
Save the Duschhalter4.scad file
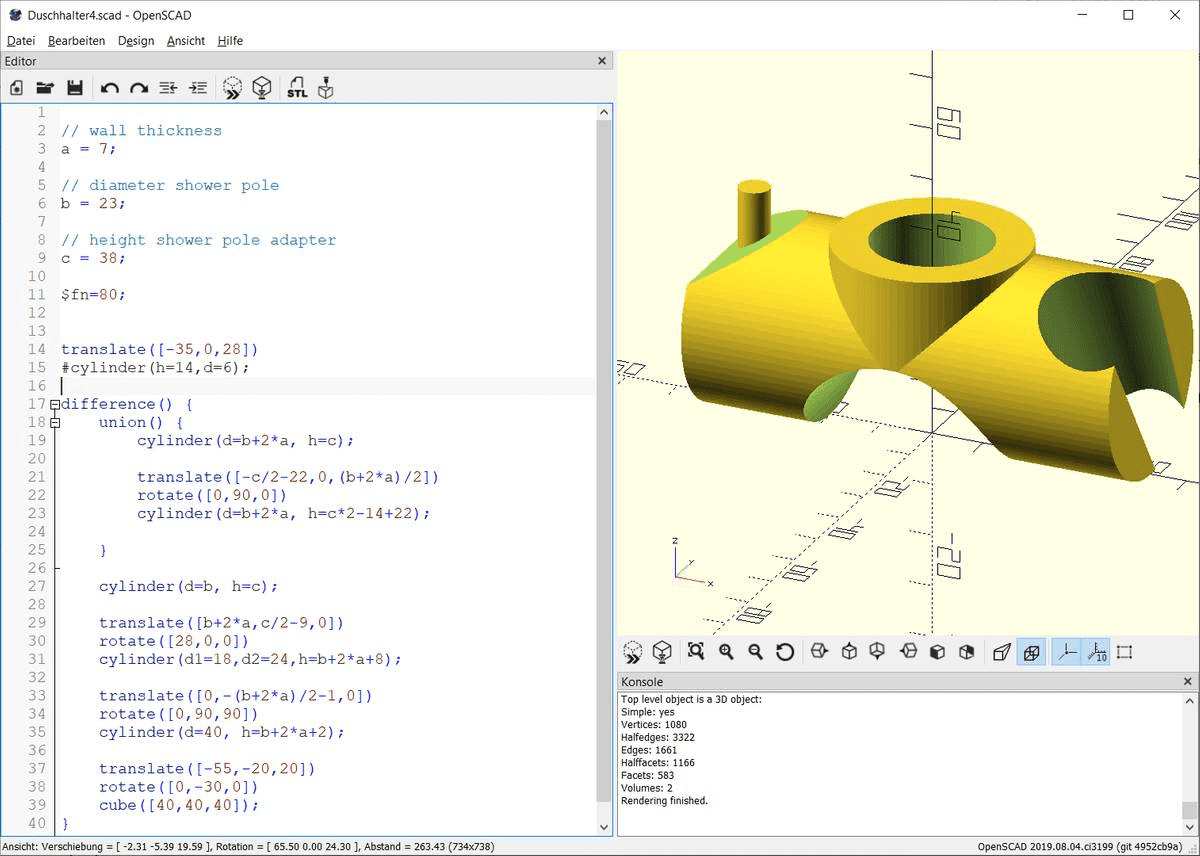(x=74, y=88)
